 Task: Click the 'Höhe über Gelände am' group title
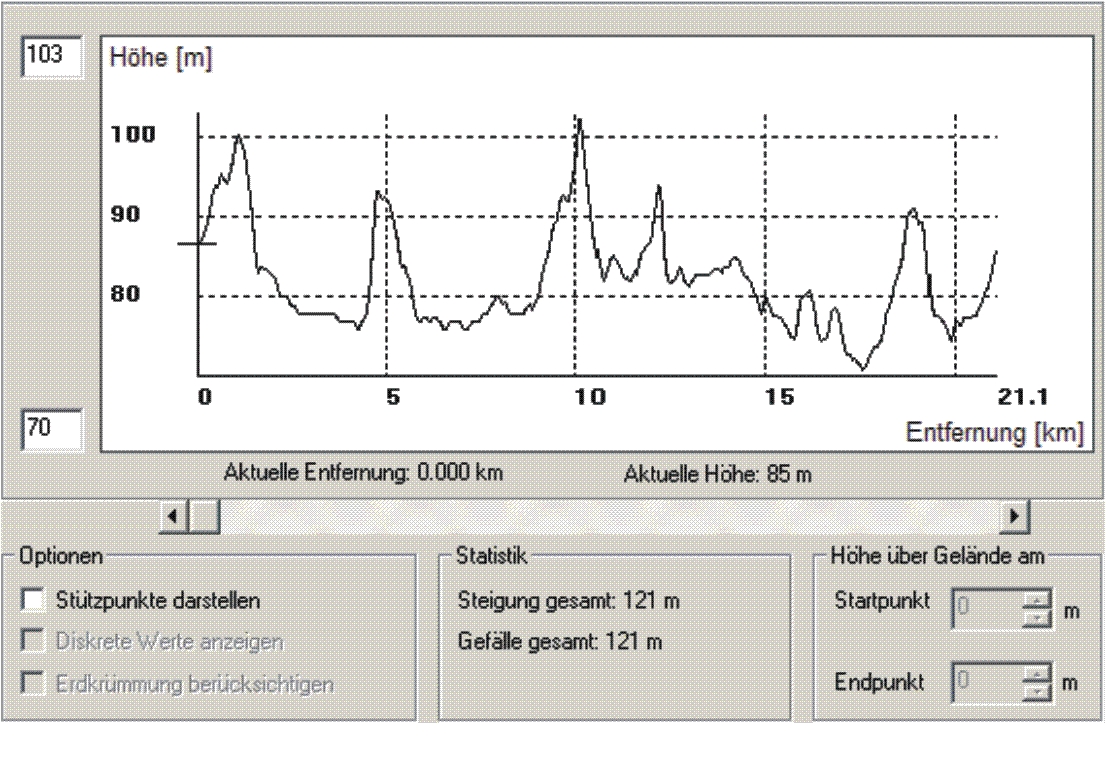pyautogui.click(x=937, y=556)
